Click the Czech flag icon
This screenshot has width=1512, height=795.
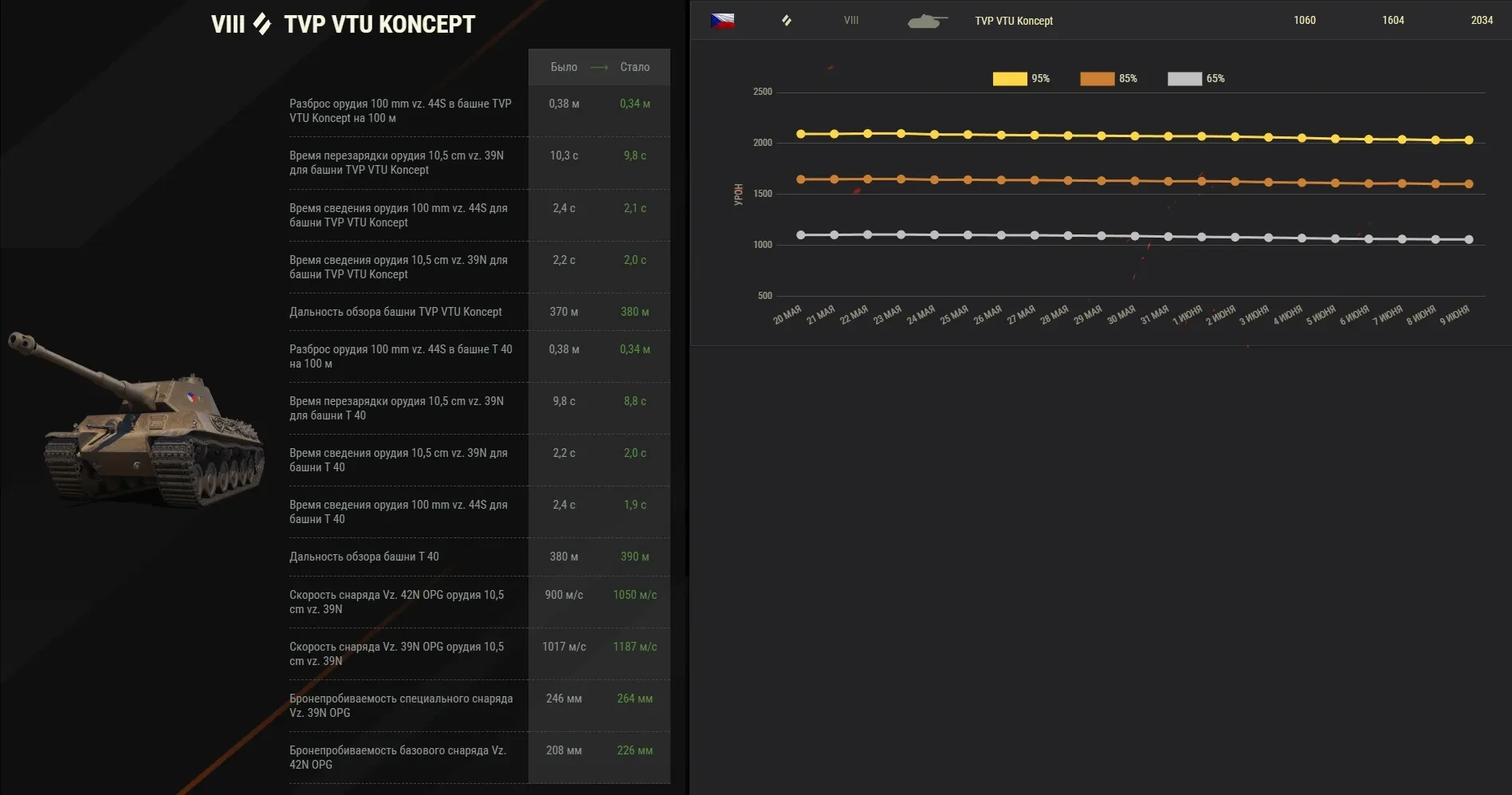point(722,21)
